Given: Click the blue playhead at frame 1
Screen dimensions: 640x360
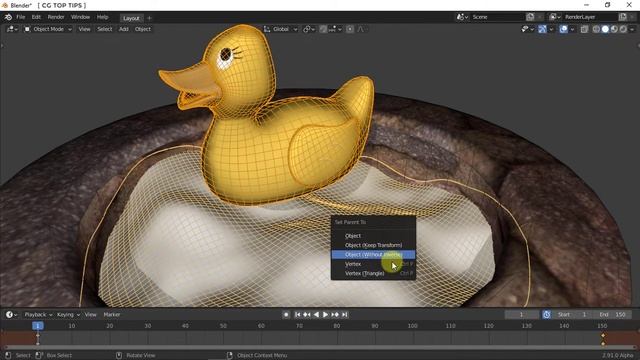Looking at the screenshot, I should 38,326.
